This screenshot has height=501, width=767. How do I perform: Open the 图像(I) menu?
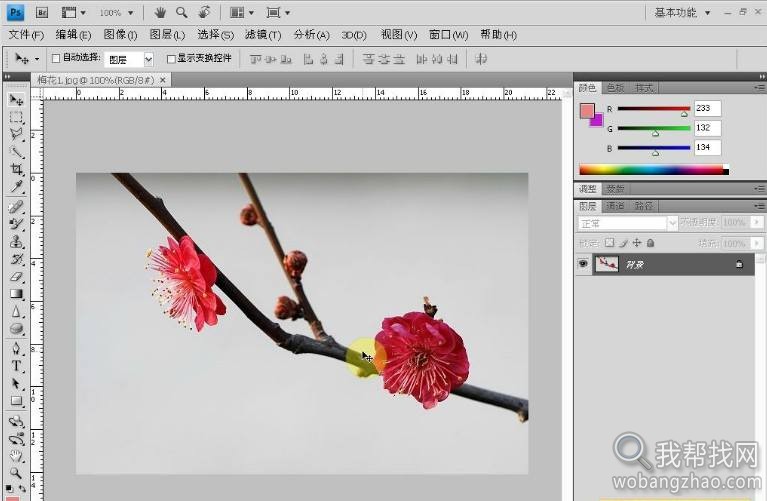point(120,34)
